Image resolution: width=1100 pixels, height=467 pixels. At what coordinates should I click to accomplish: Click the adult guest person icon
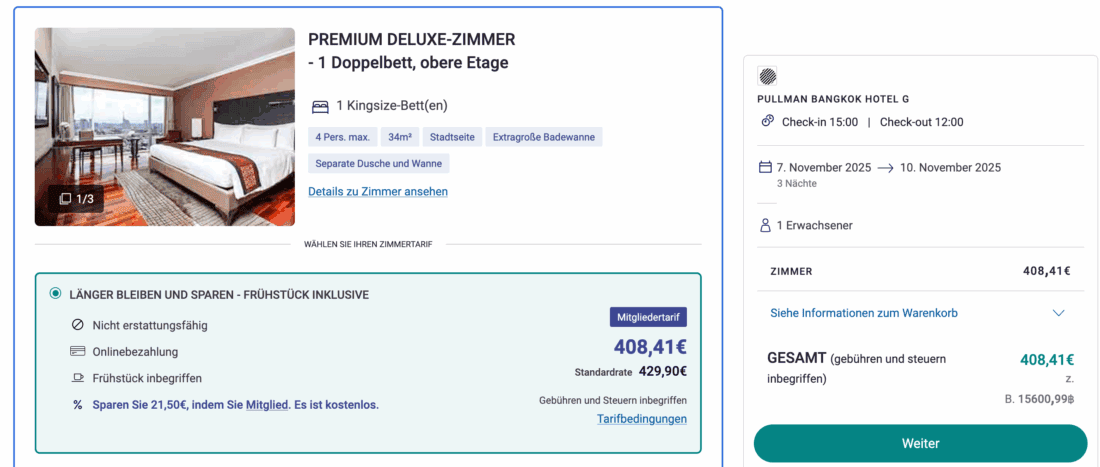(x=765, y=225)
